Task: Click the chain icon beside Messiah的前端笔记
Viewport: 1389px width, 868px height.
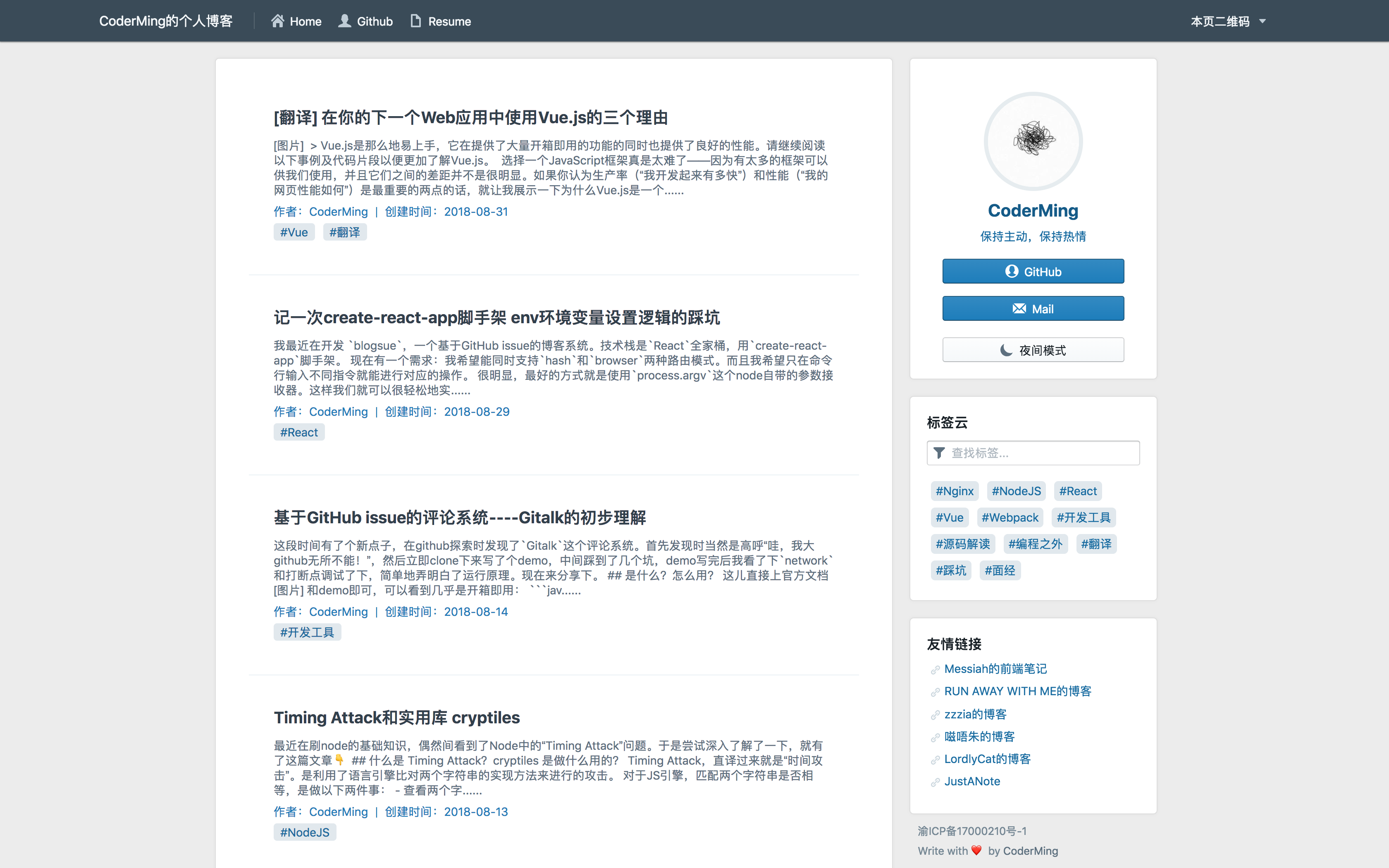Action: coord(935,669)
